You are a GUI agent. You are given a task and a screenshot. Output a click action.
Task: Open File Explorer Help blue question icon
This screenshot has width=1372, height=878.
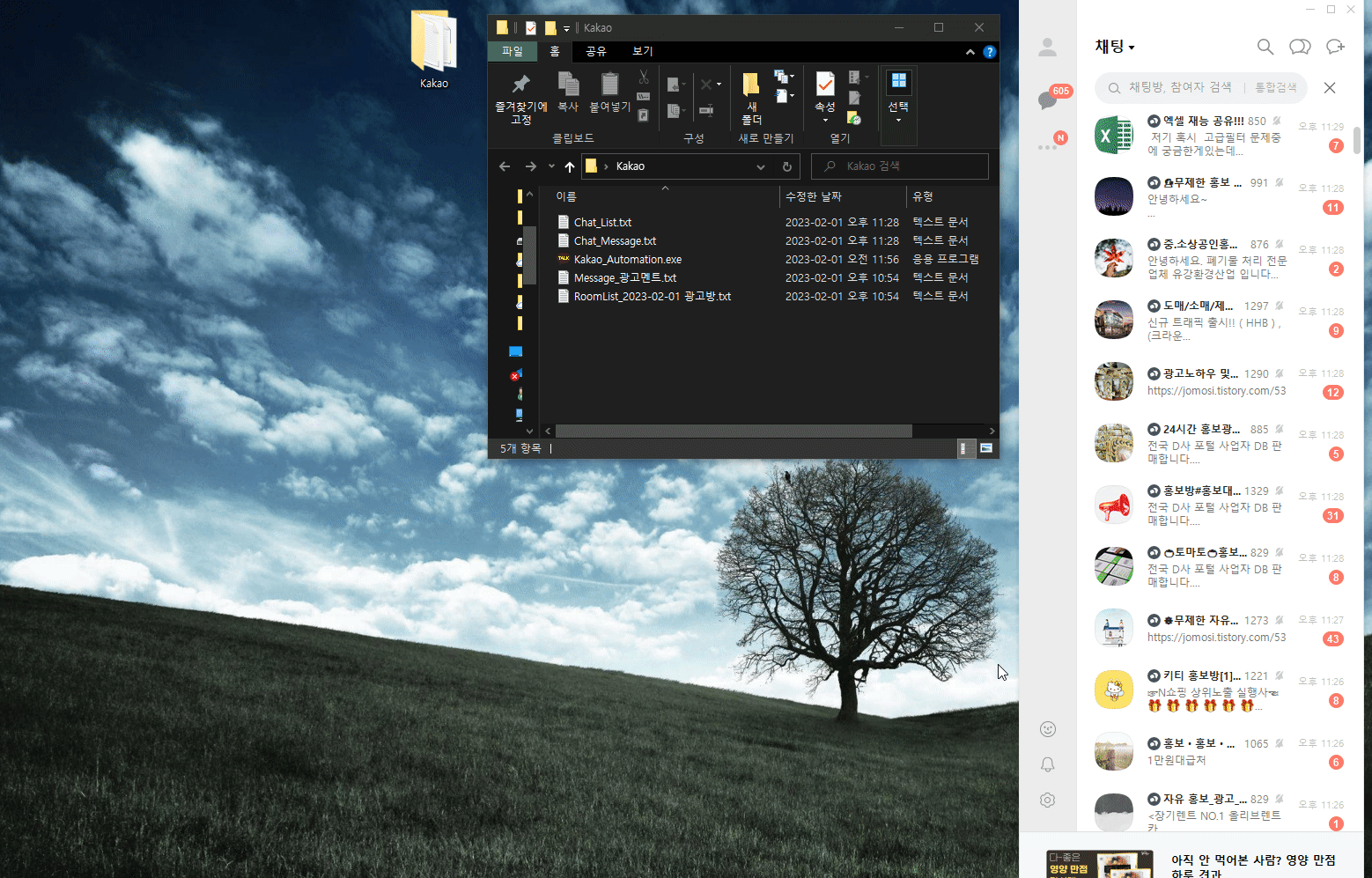tap(989, 52)
